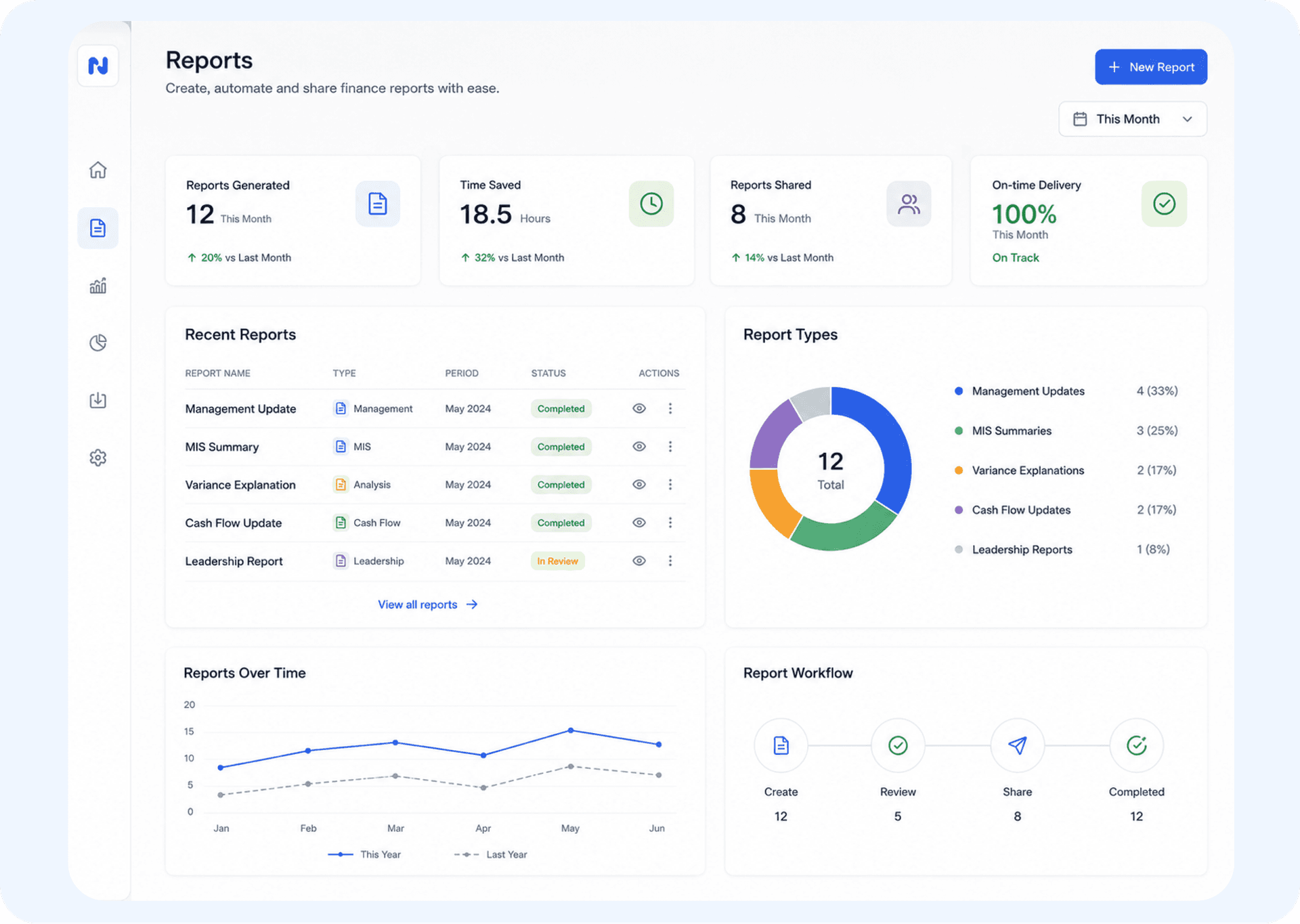Follow the View all reports link
The height and width of the screenshot is (924, 1300).
[427, 604]
